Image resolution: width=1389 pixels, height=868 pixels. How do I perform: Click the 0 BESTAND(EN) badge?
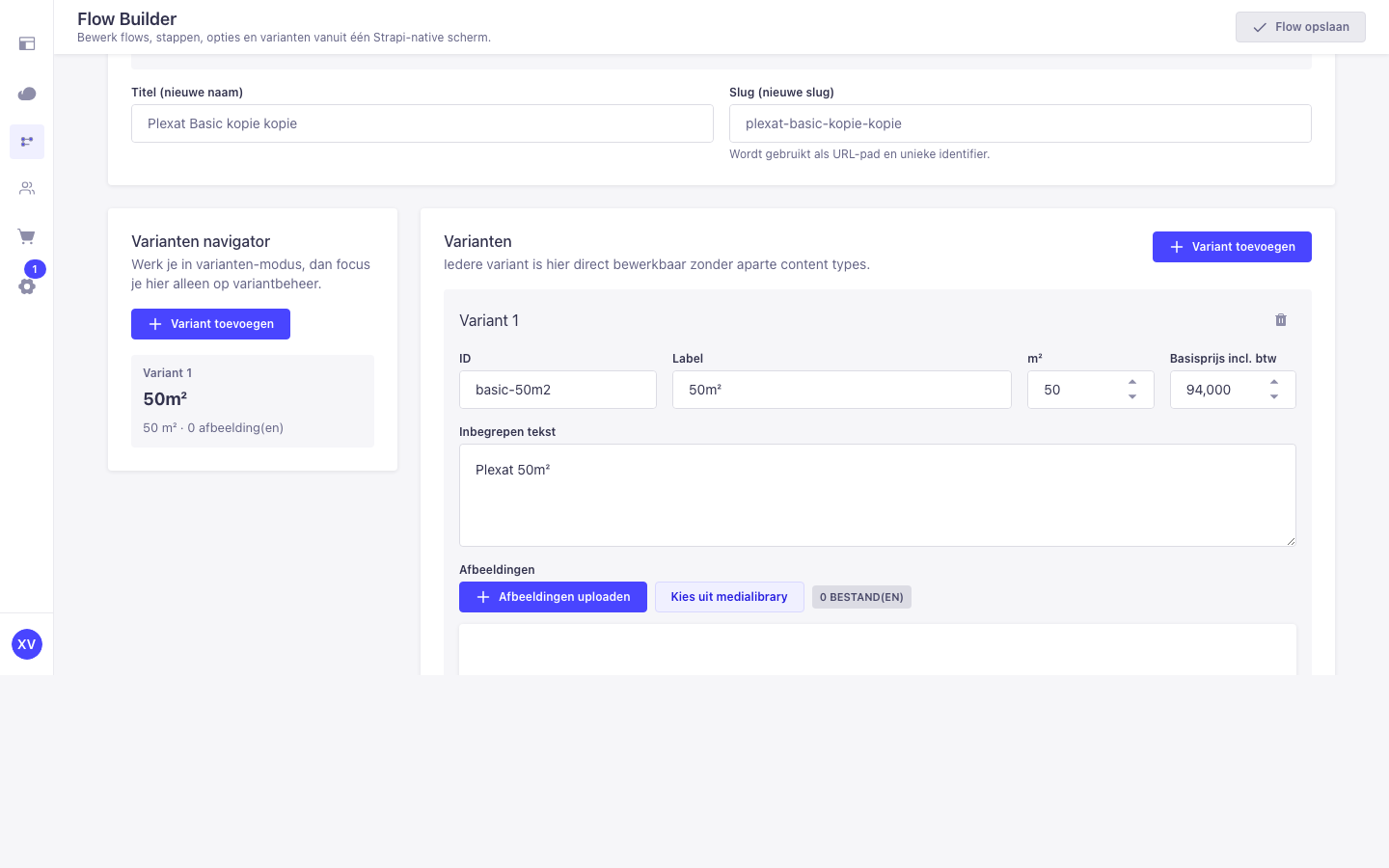[861, 597]
